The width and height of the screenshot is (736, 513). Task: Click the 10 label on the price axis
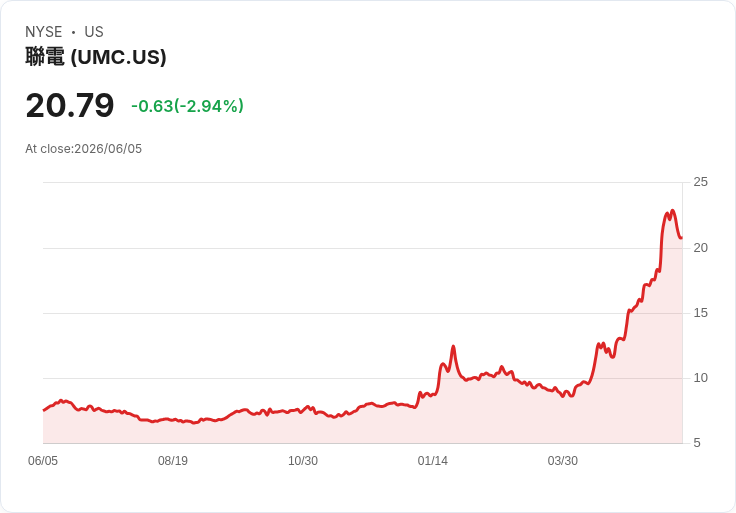(700, 378)
